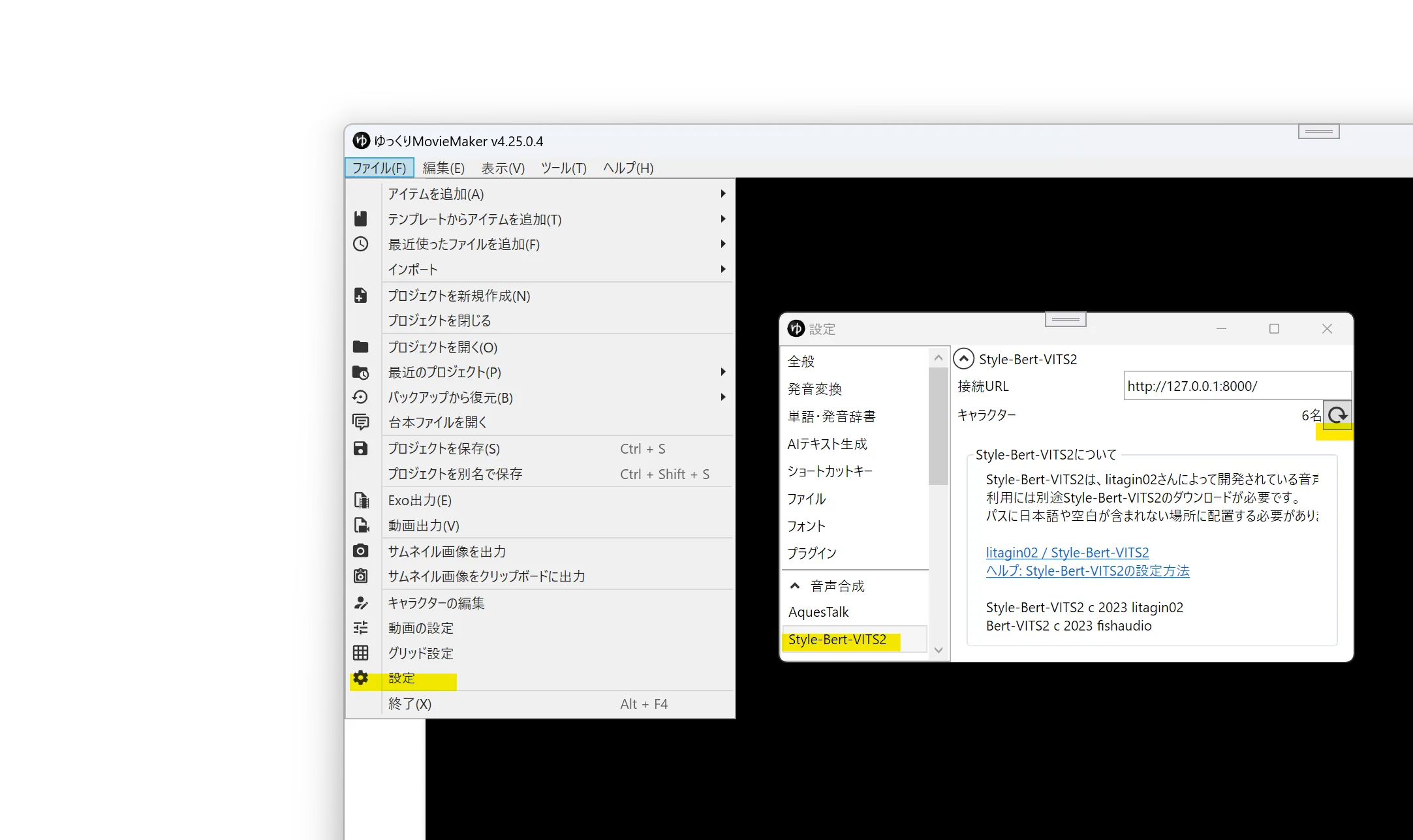Close the 設定 settings window
The height and width of the screenshot is (840, 1413).
click(x=1327, y=328)
